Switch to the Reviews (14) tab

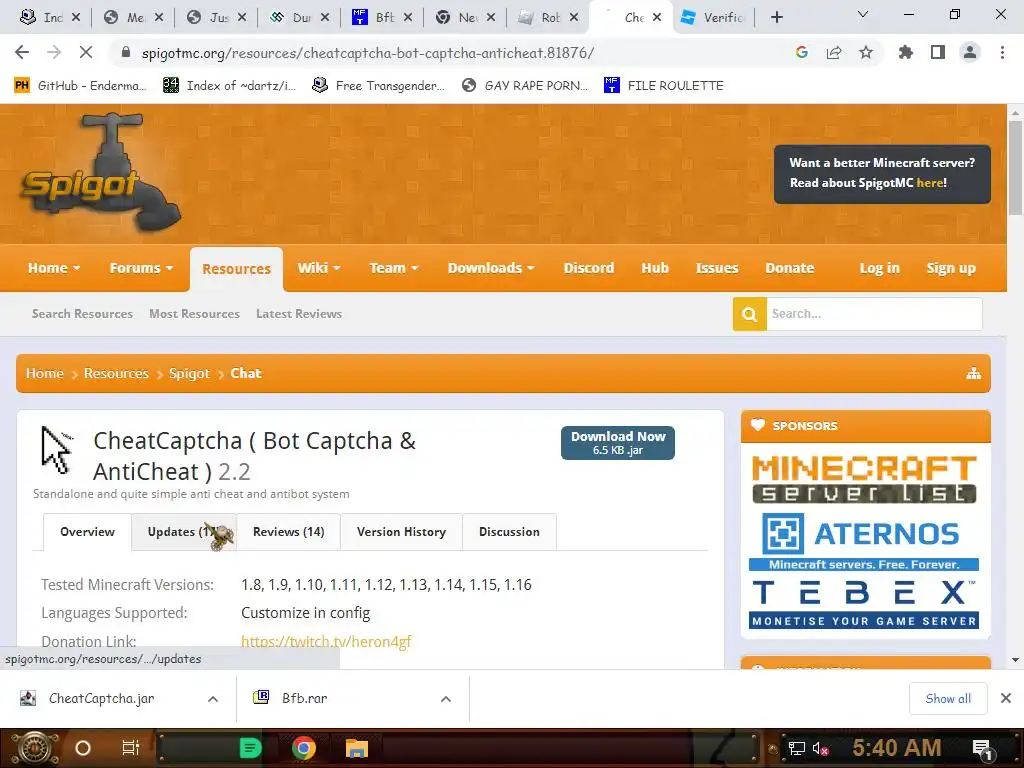click(289, 532)
